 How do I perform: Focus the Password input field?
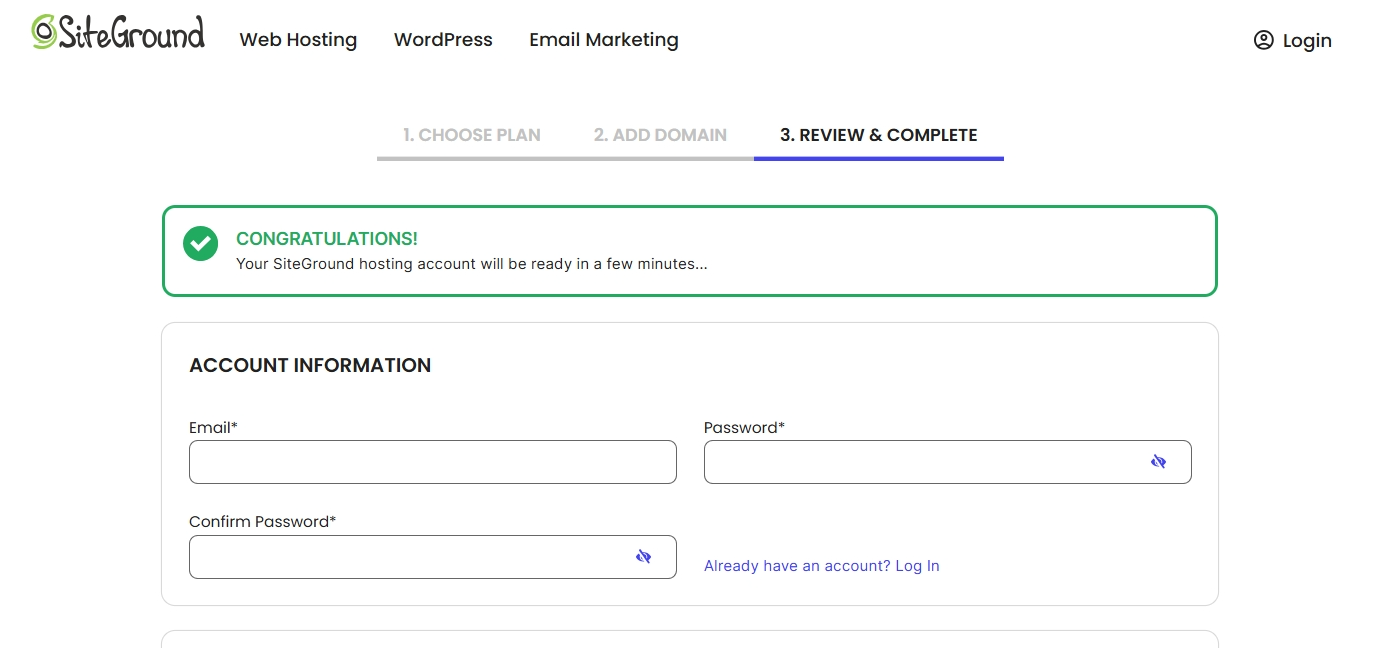[x=948, y=462]
